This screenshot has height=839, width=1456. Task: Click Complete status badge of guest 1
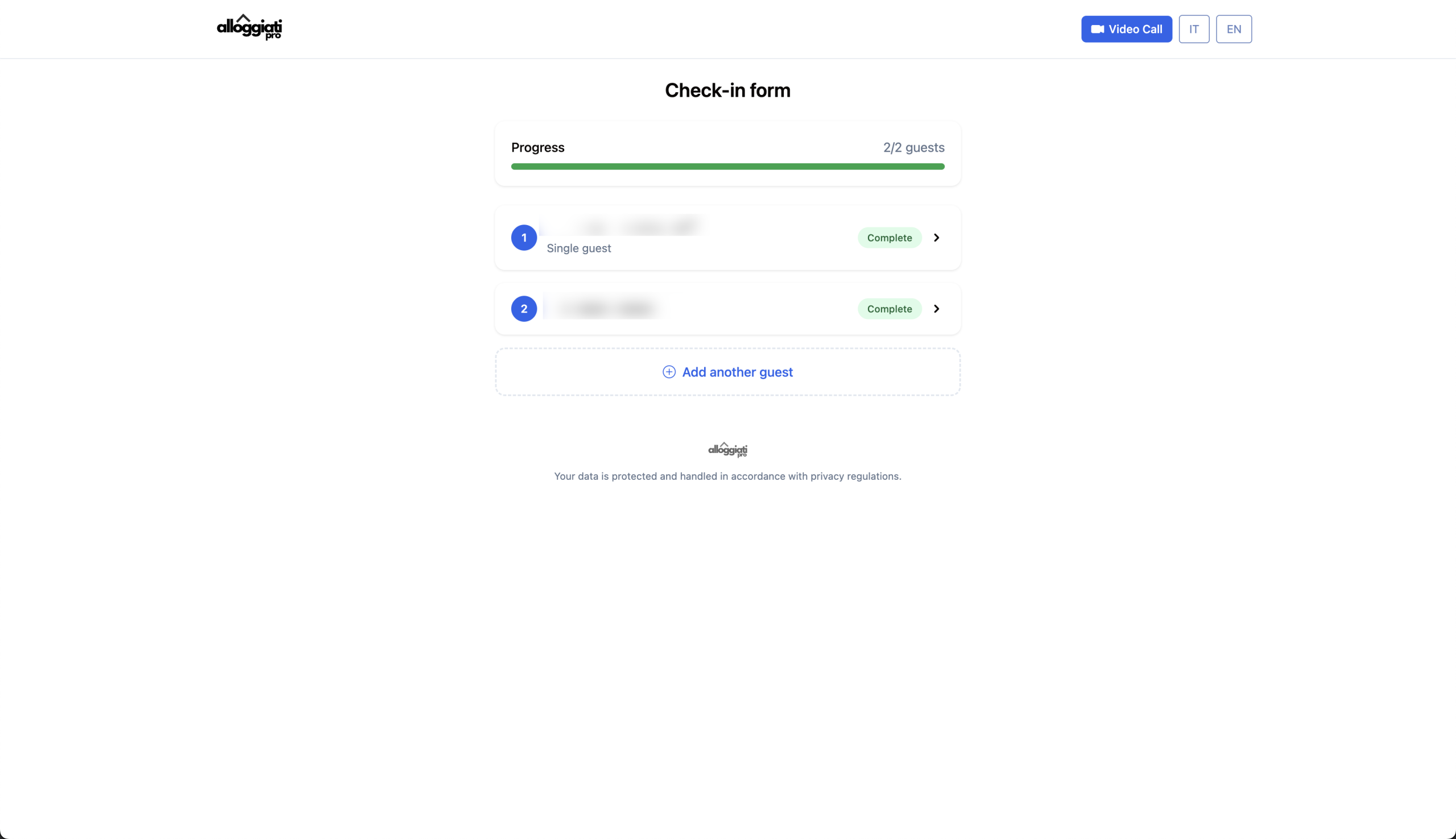pyautogui.click(x=889, y=238)
